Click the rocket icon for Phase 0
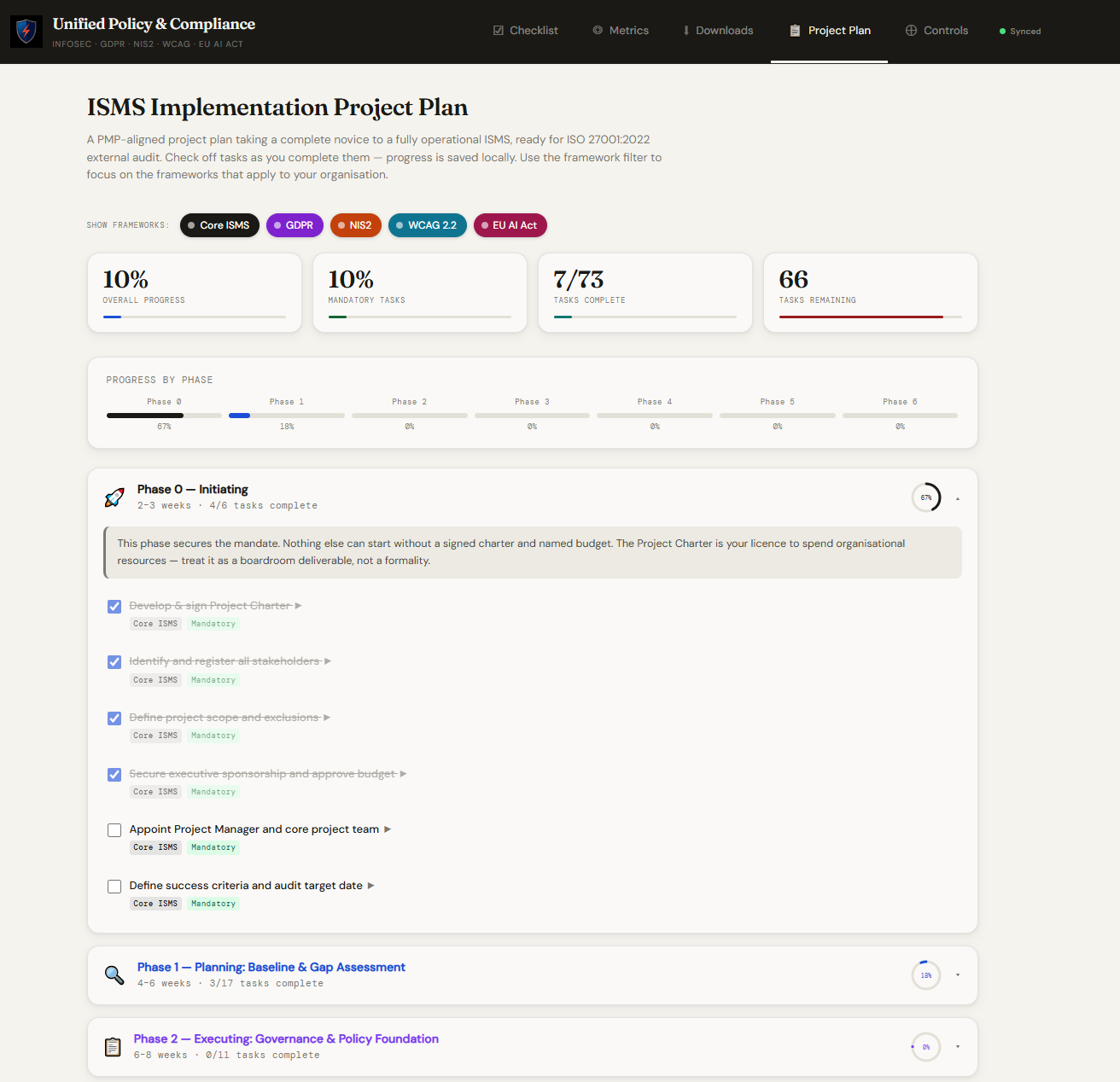1120x1082 pixels. click(x=114, y=497)
